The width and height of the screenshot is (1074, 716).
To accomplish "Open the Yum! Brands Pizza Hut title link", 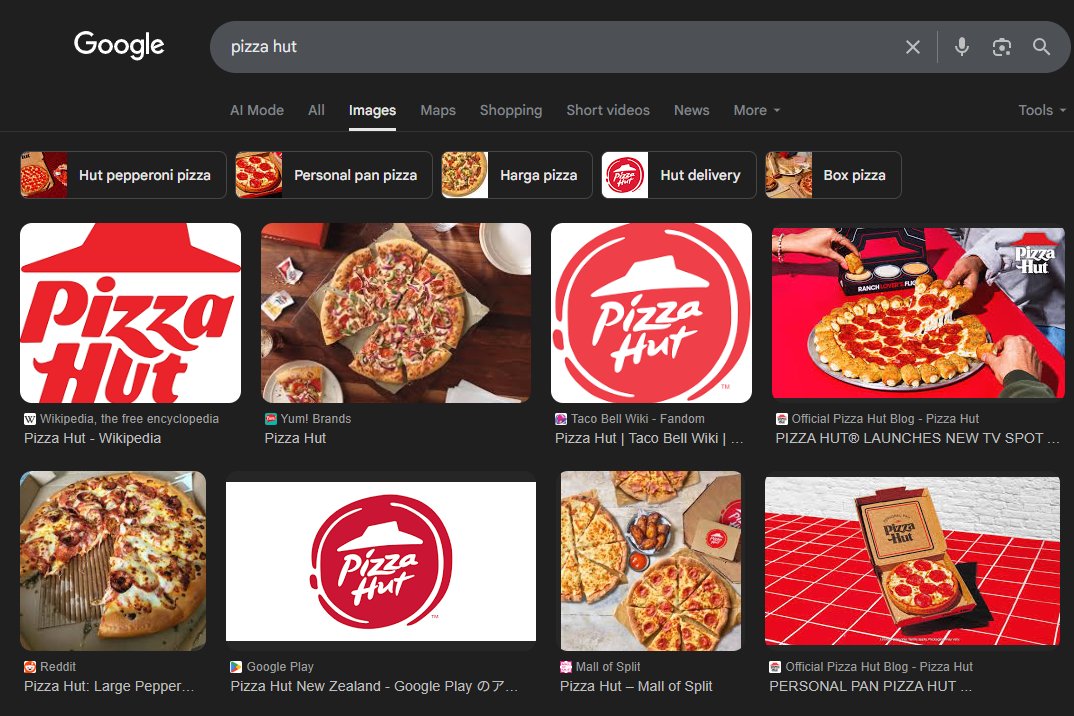I will coord(295,439).
